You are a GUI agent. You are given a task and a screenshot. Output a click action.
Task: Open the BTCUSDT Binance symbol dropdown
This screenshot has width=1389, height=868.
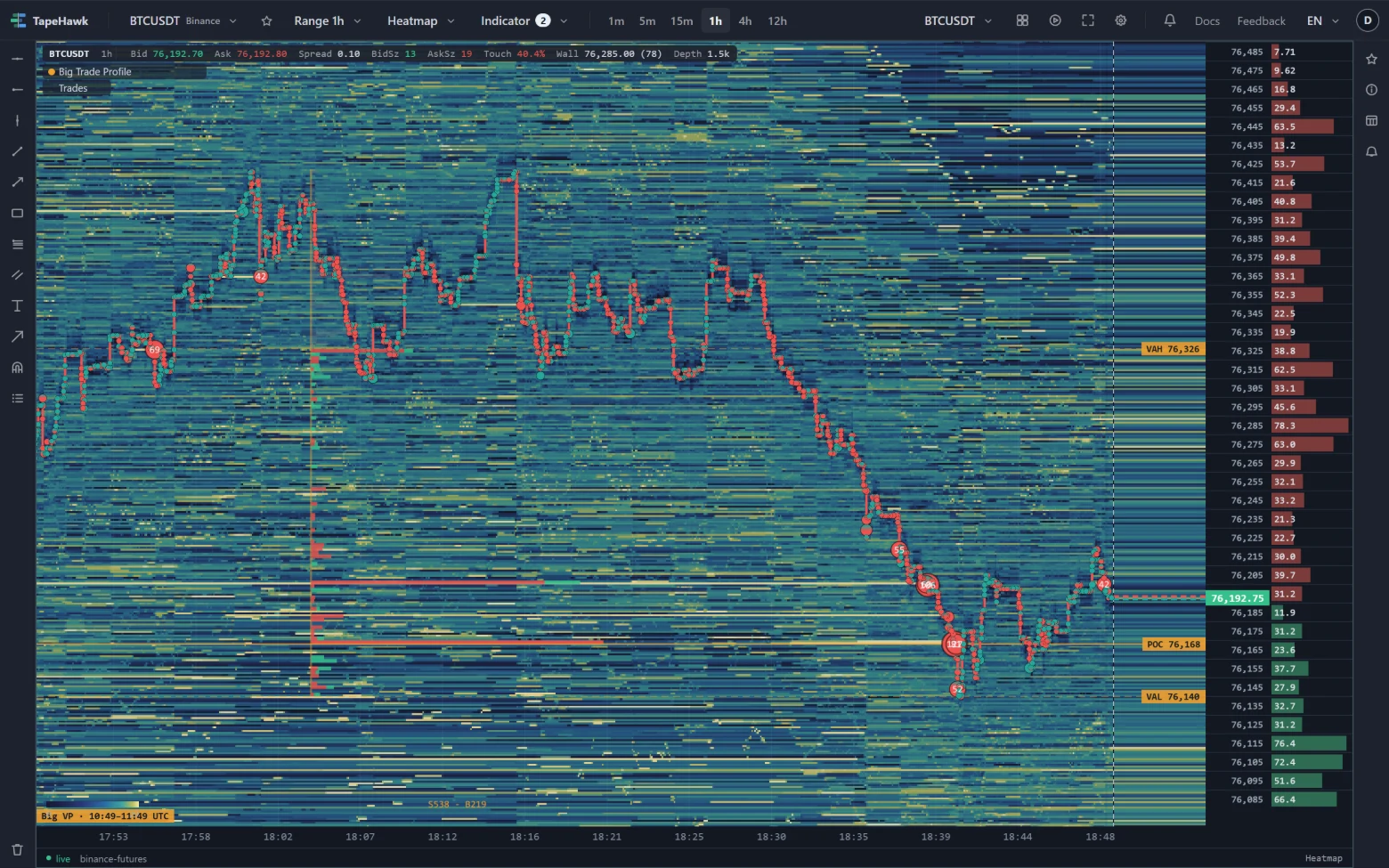pos(183,20)
